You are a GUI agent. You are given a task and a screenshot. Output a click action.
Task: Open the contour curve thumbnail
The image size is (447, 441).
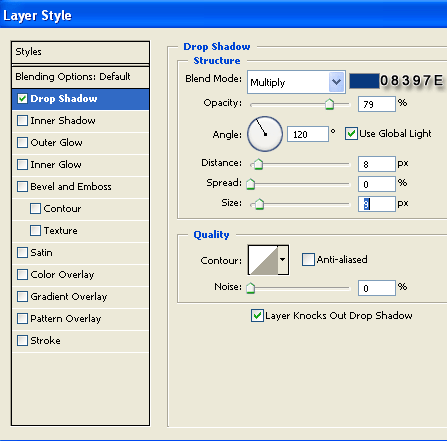click(263, 260)
